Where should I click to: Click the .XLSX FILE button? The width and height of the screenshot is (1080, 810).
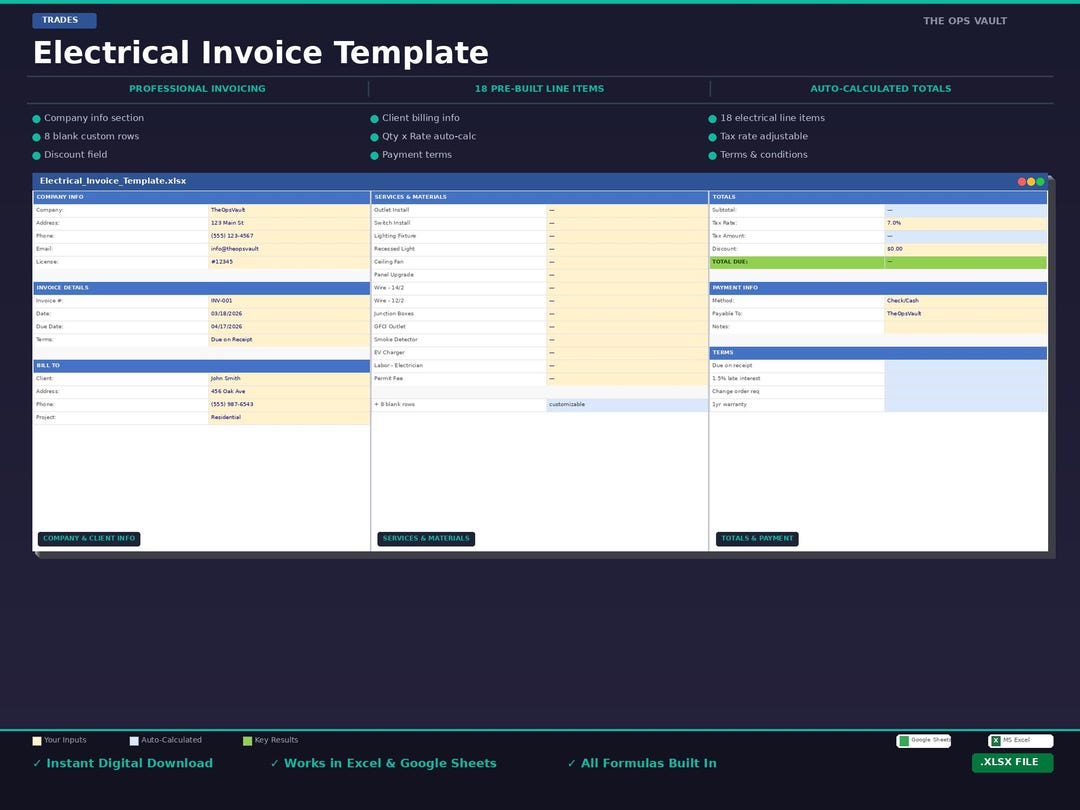[x=1012, y=762]
